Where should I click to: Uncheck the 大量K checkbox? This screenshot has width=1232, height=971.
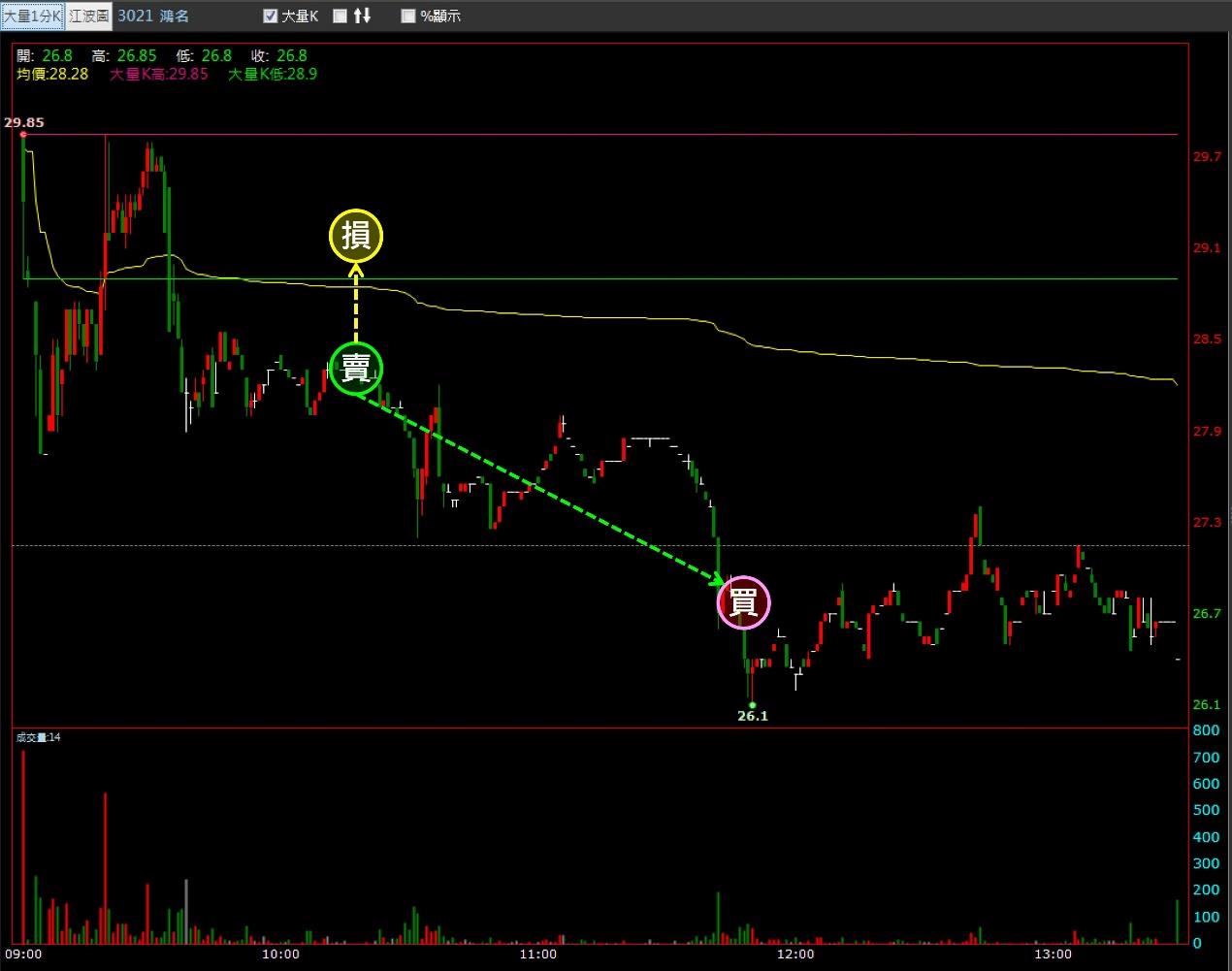(x=271, y=16)
